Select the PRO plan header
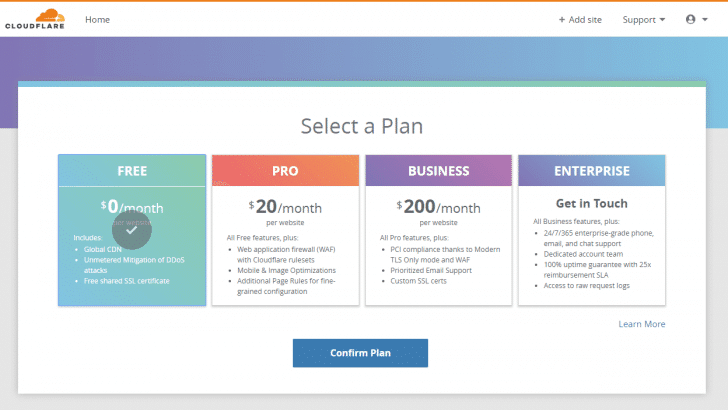Image resolution: width=728 pixels, height=410 pixels. (285, 171)
